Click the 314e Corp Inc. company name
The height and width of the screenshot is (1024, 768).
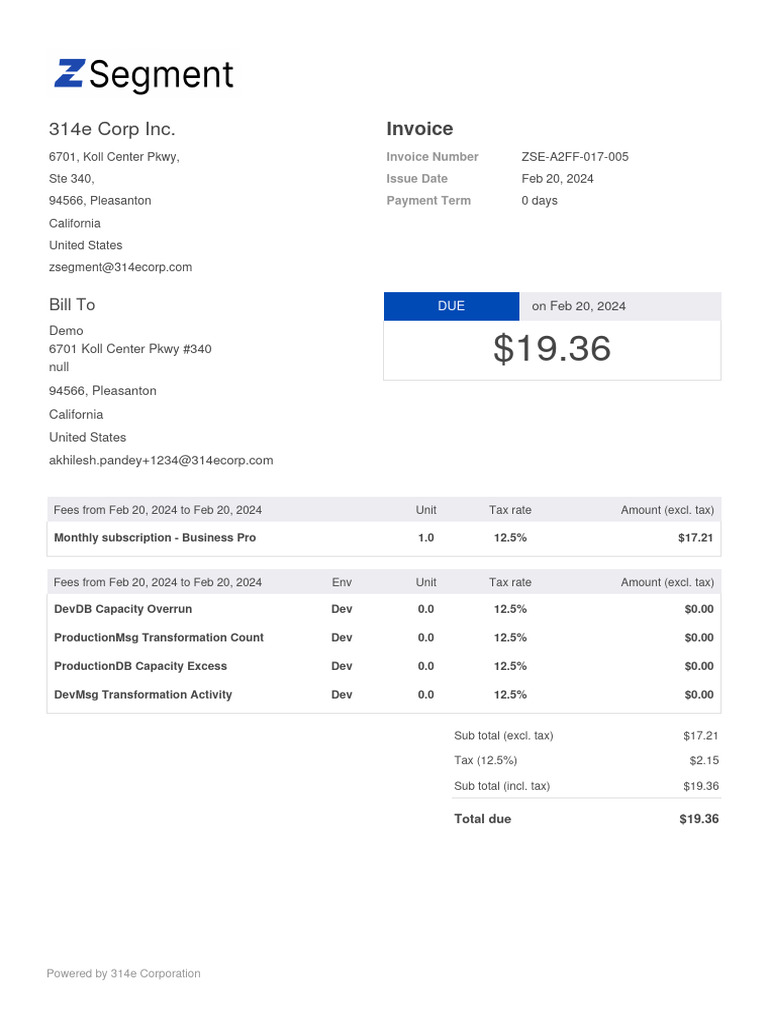pyautogui.click(x=112, y=129)
